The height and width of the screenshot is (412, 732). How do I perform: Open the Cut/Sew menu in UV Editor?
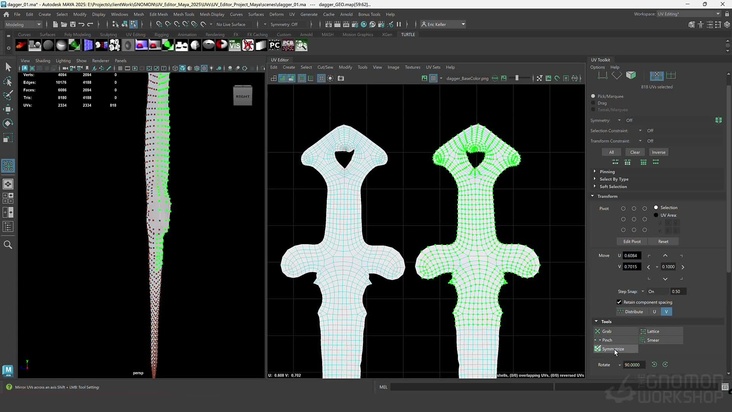(325, 67)
